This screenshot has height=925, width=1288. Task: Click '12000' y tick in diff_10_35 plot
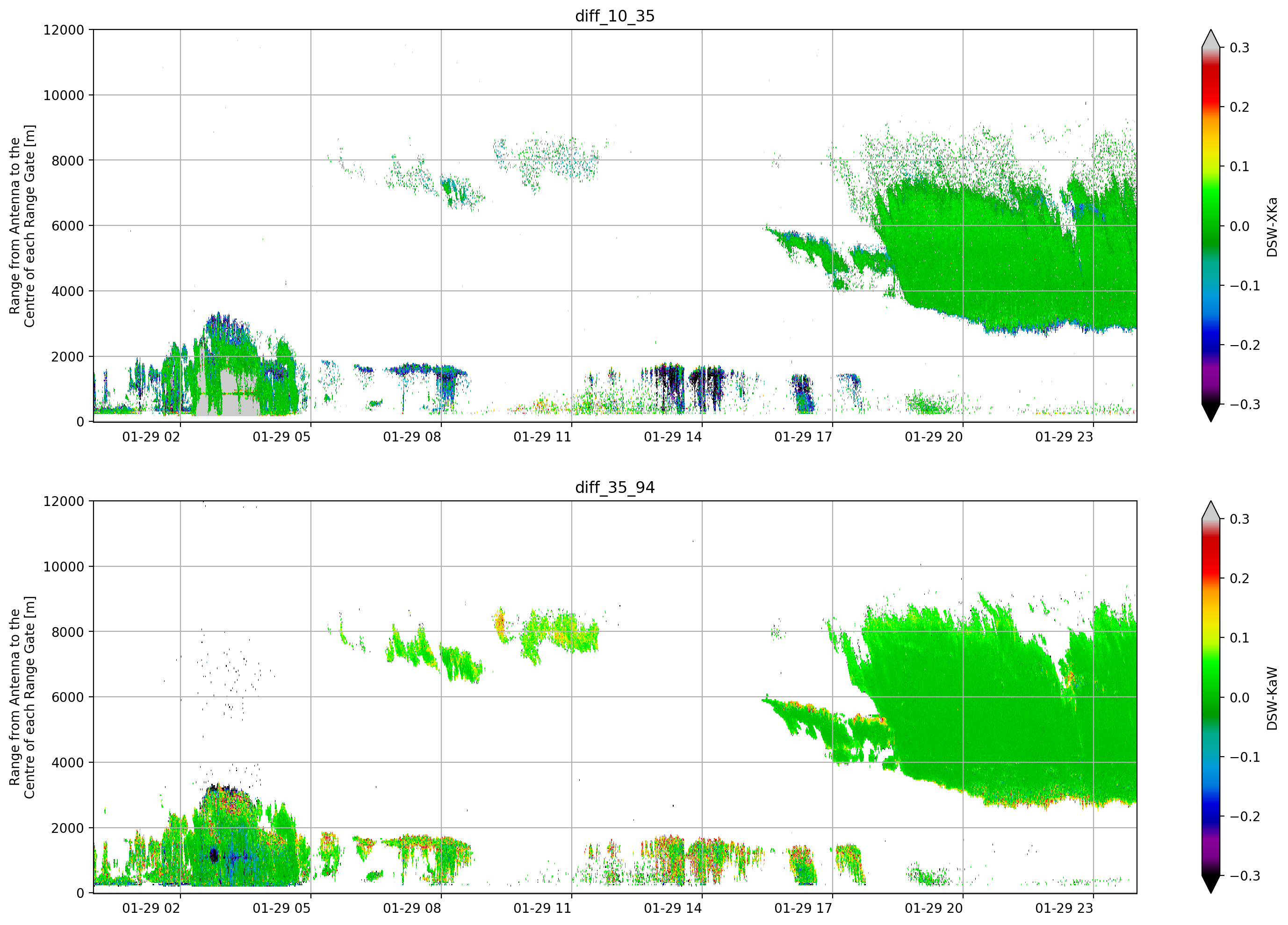[64, 29]
